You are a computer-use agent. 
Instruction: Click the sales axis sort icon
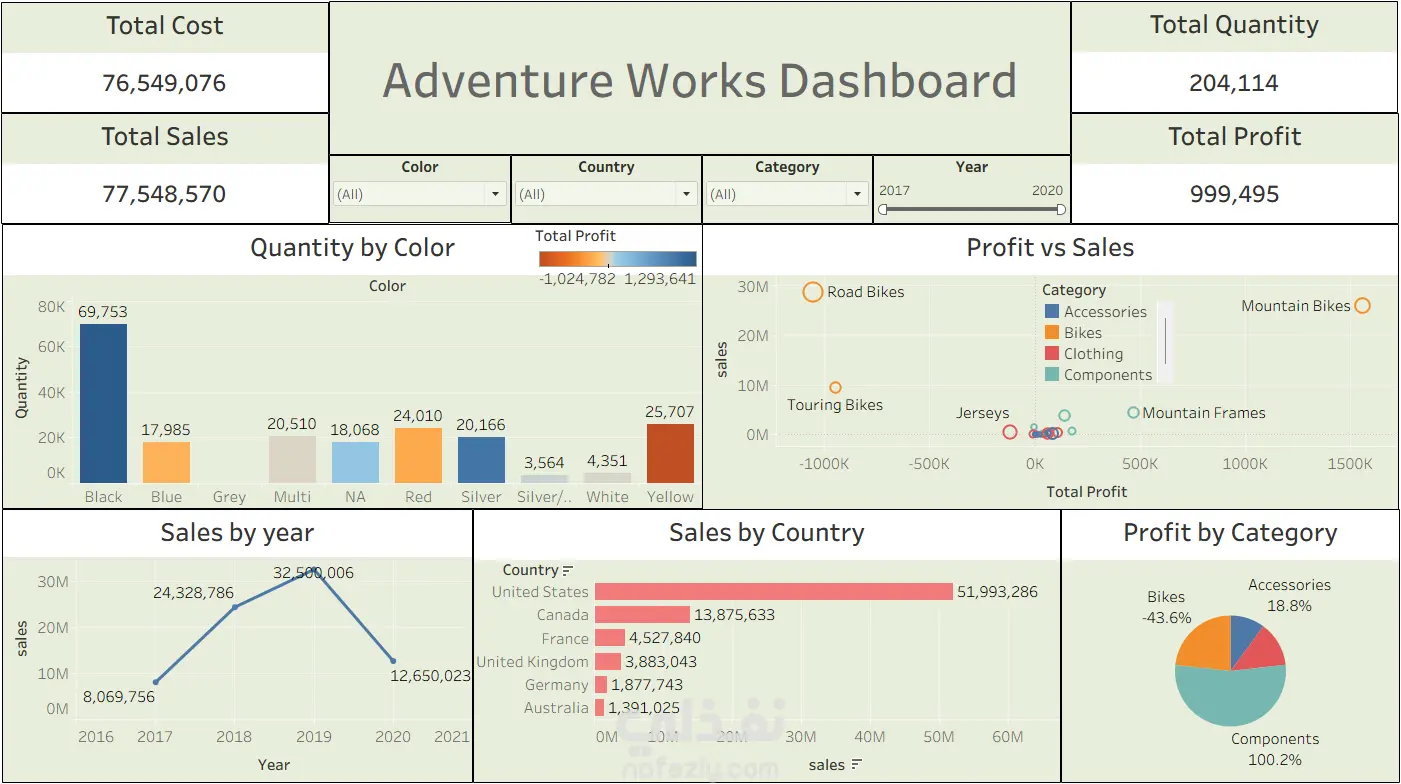point(857,765)
